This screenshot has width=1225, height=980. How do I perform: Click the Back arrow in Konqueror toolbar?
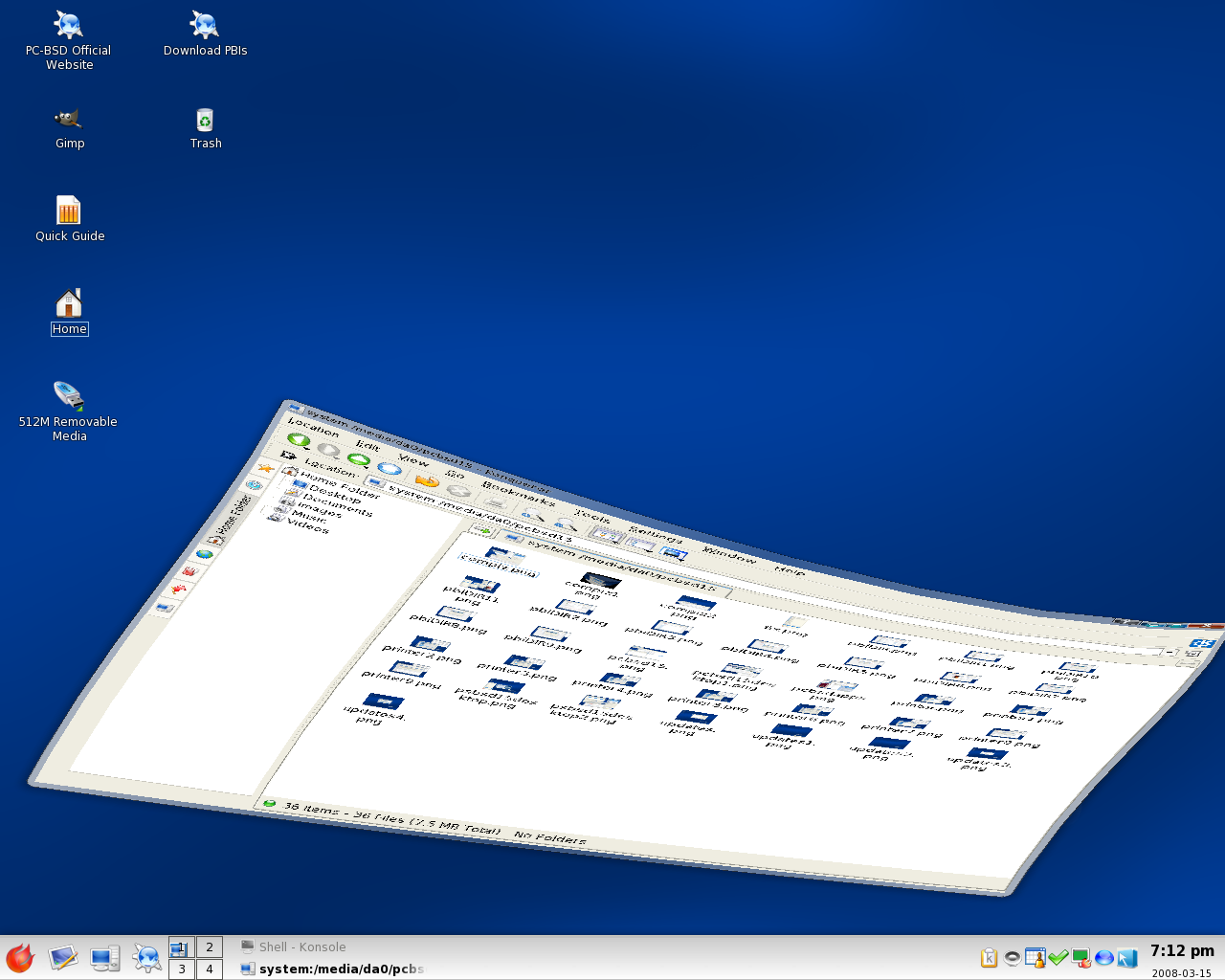pos(299,440)
